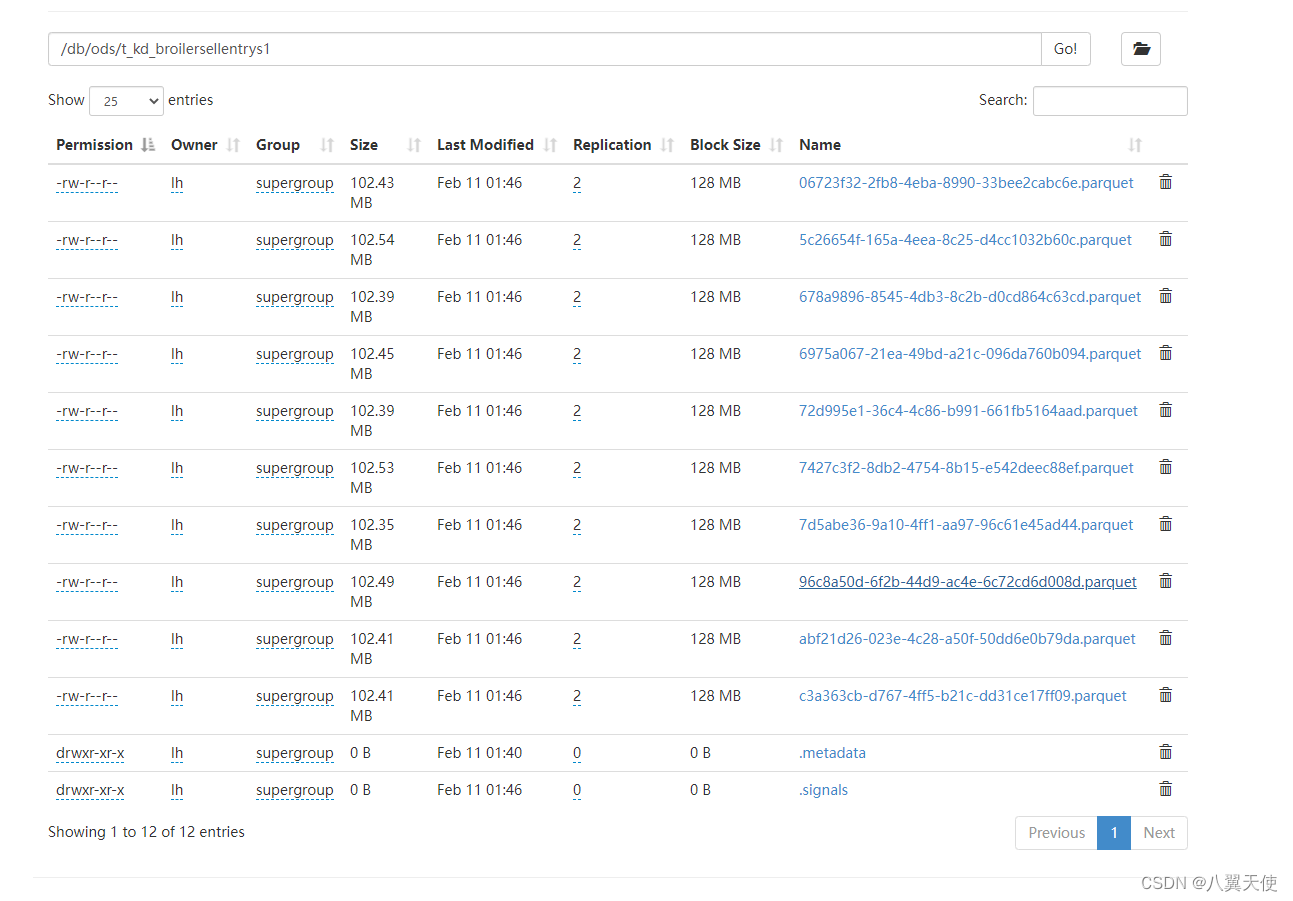Click supergroup in the .metadata row
Viewport: 1293px width, 901px height.
295,753
